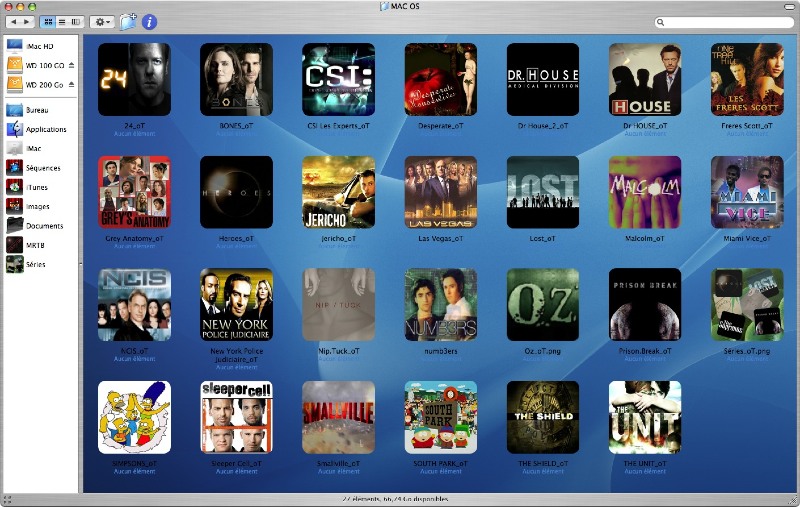
Task: Select the Miami Vice_oT icon
Action: 747,192
